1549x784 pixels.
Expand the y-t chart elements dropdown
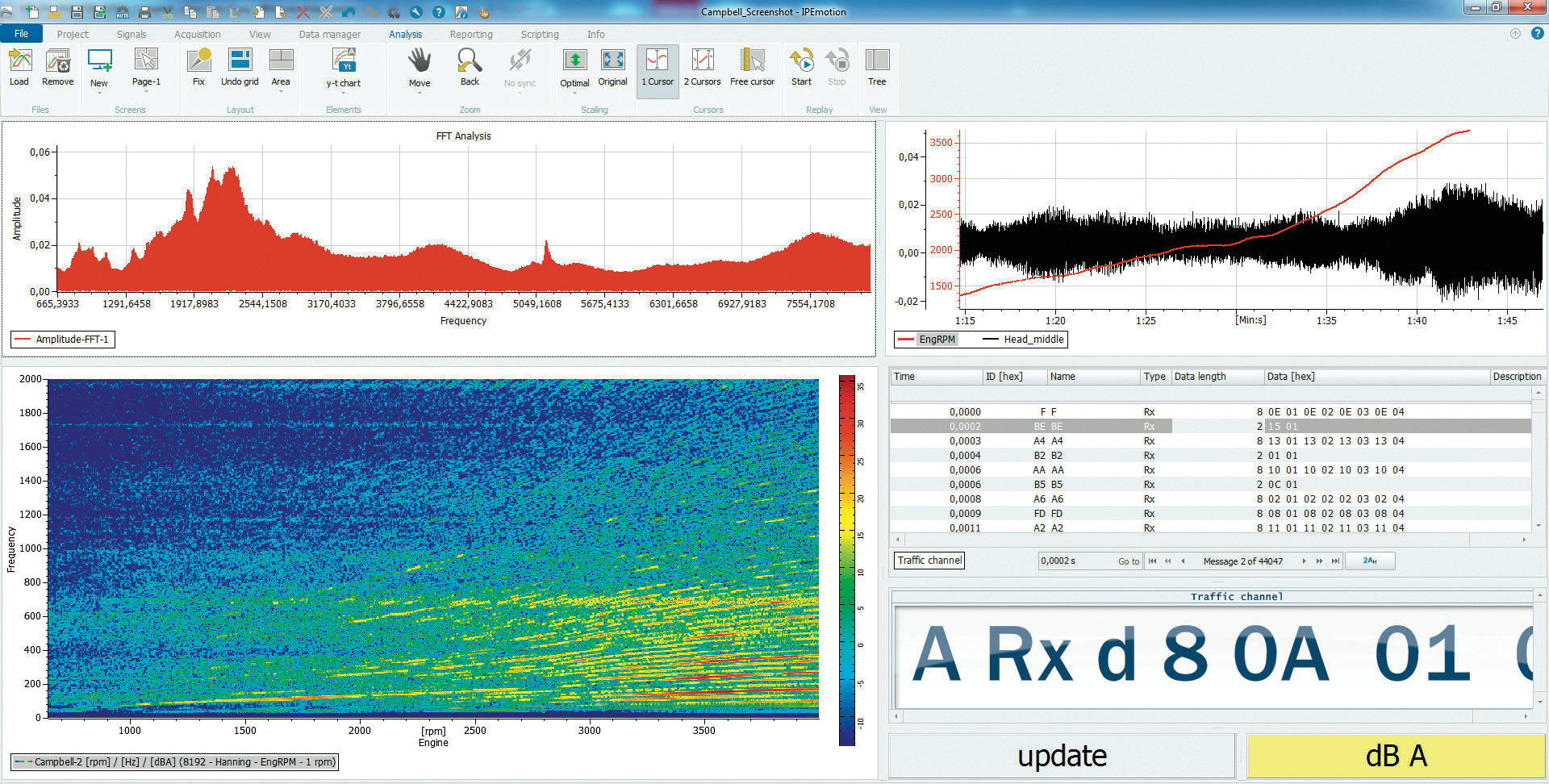tap(344, 94)
